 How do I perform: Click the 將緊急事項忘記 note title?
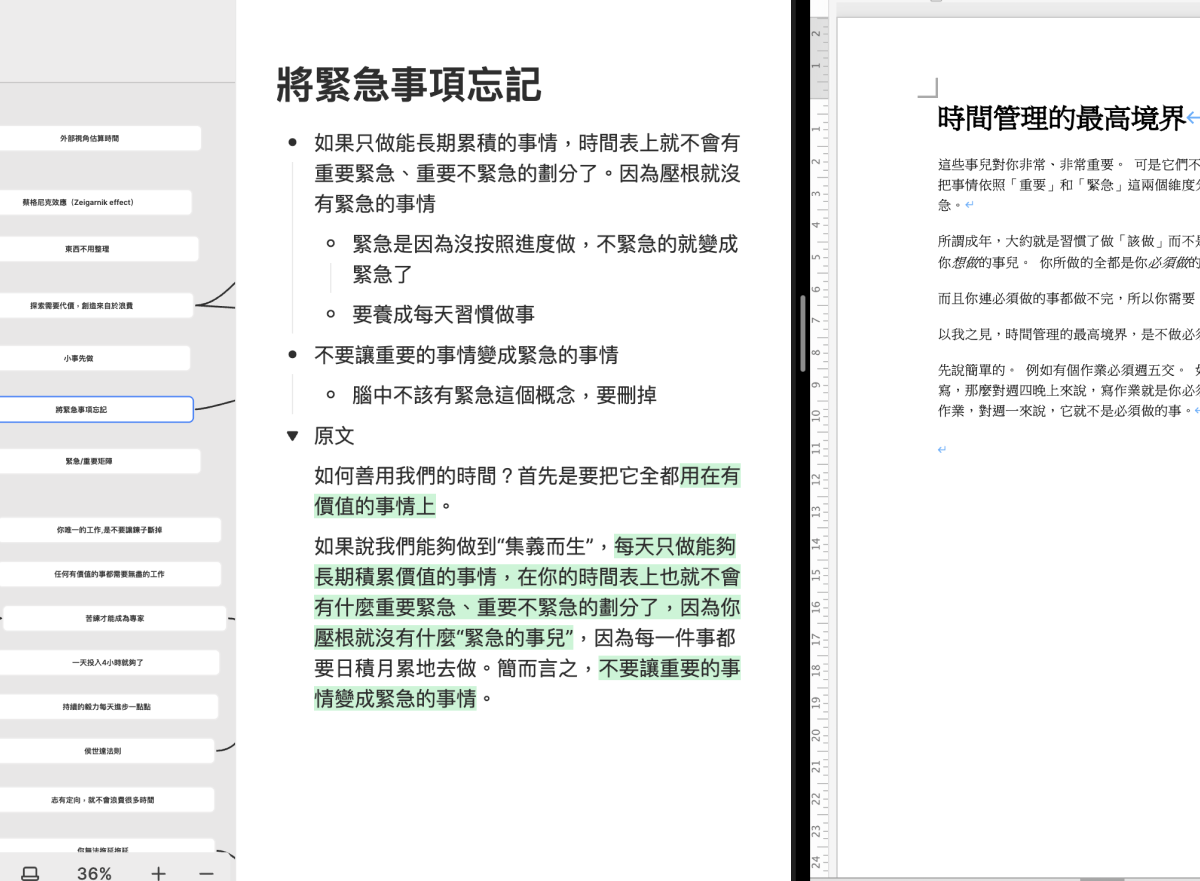[408, 85]
